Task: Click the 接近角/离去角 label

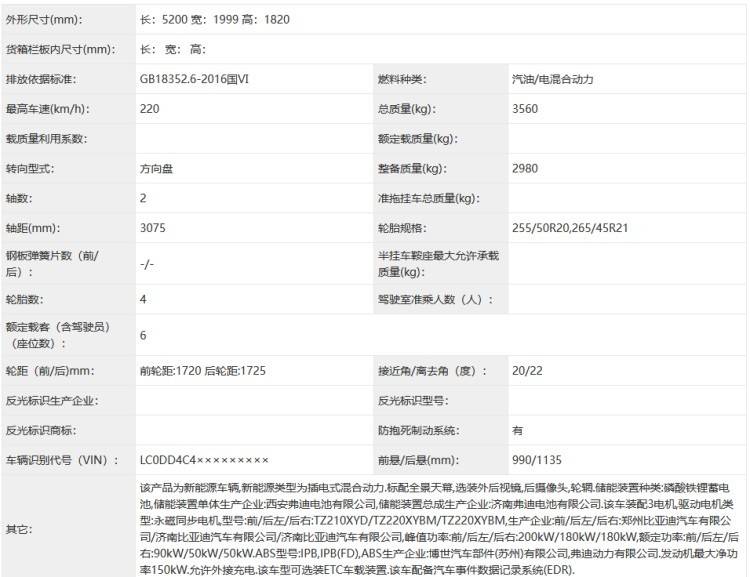Action: click(433, 371)
